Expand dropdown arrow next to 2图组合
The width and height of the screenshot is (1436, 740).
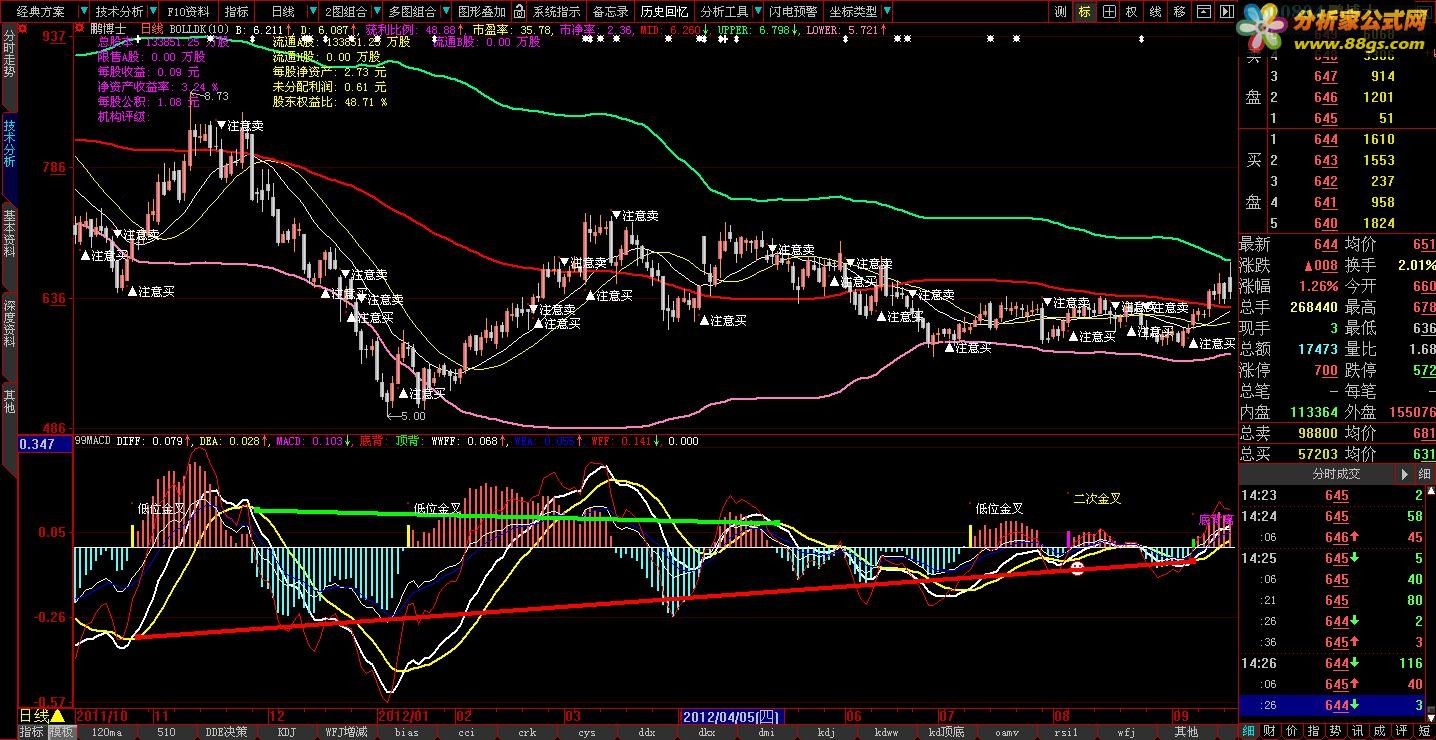[x=375, y=12]
